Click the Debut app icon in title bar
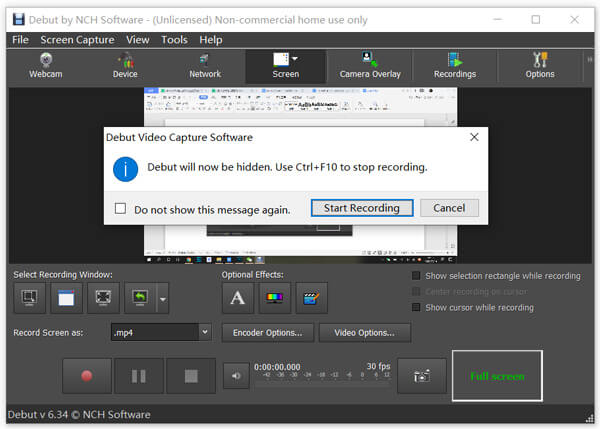The width and height of the screenshot is (600, 429). coord(18,19)
